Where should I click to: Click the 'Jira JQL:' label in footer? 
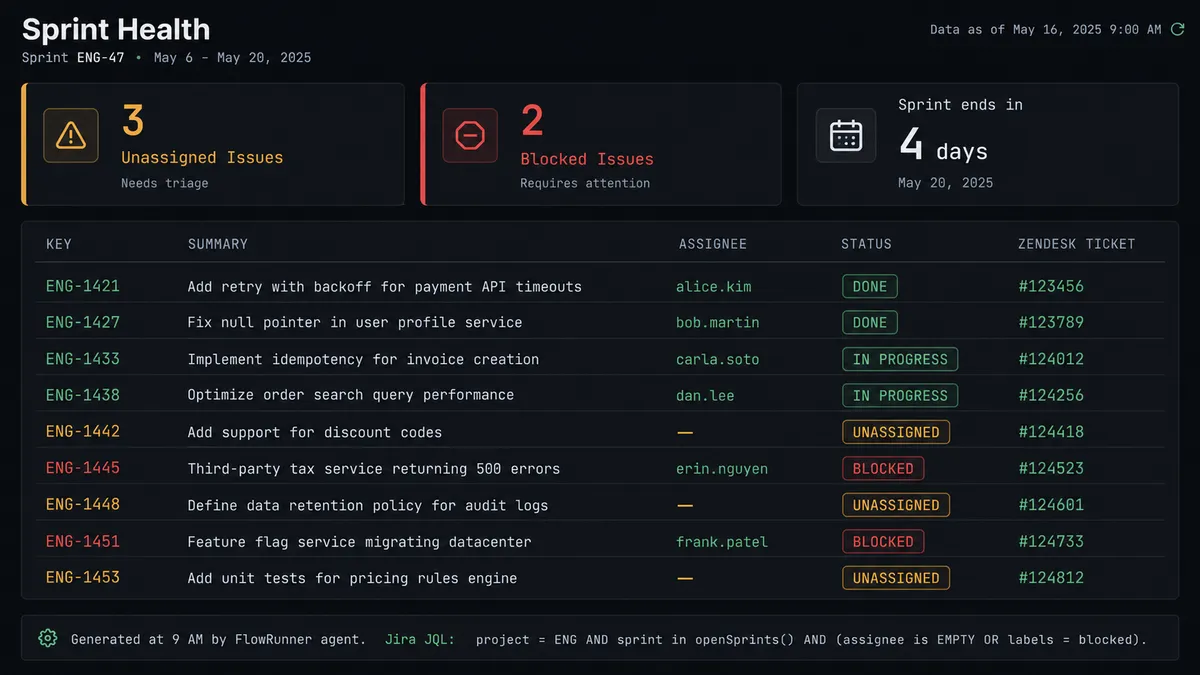[x=419, y=638]
